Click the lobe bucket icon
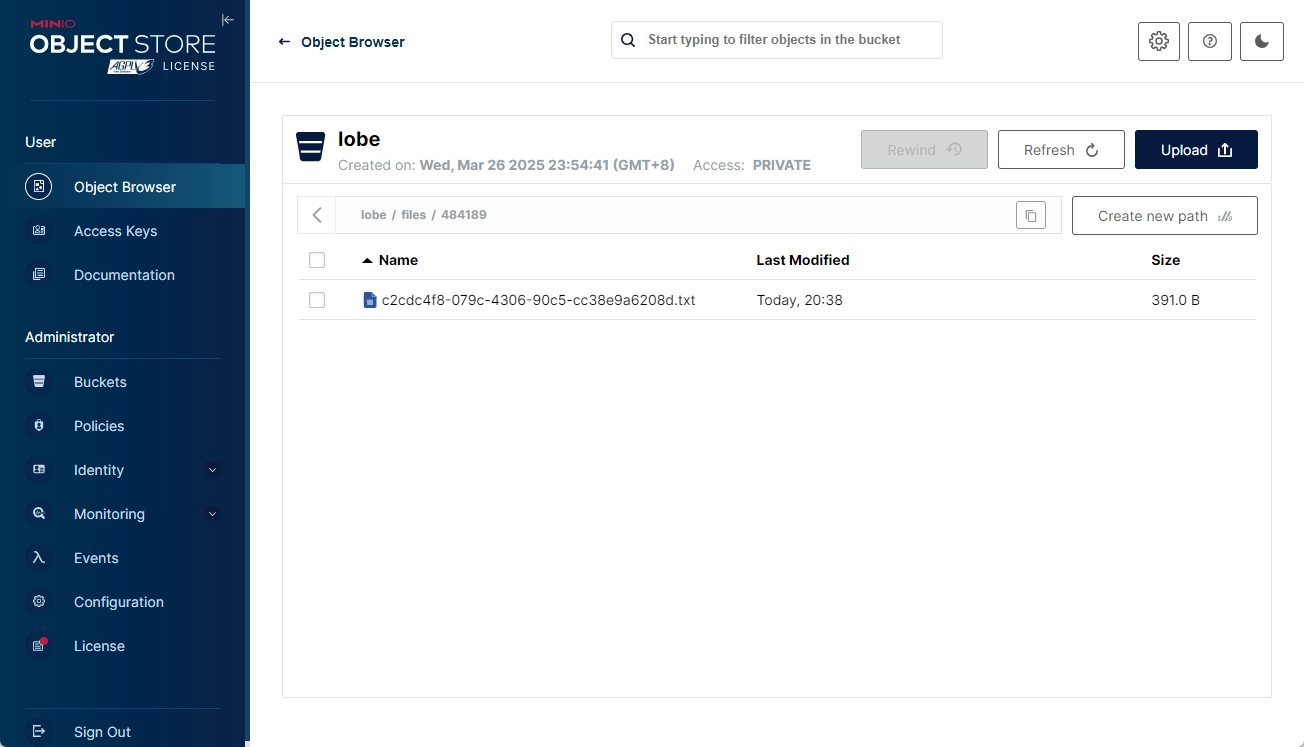 311,146
